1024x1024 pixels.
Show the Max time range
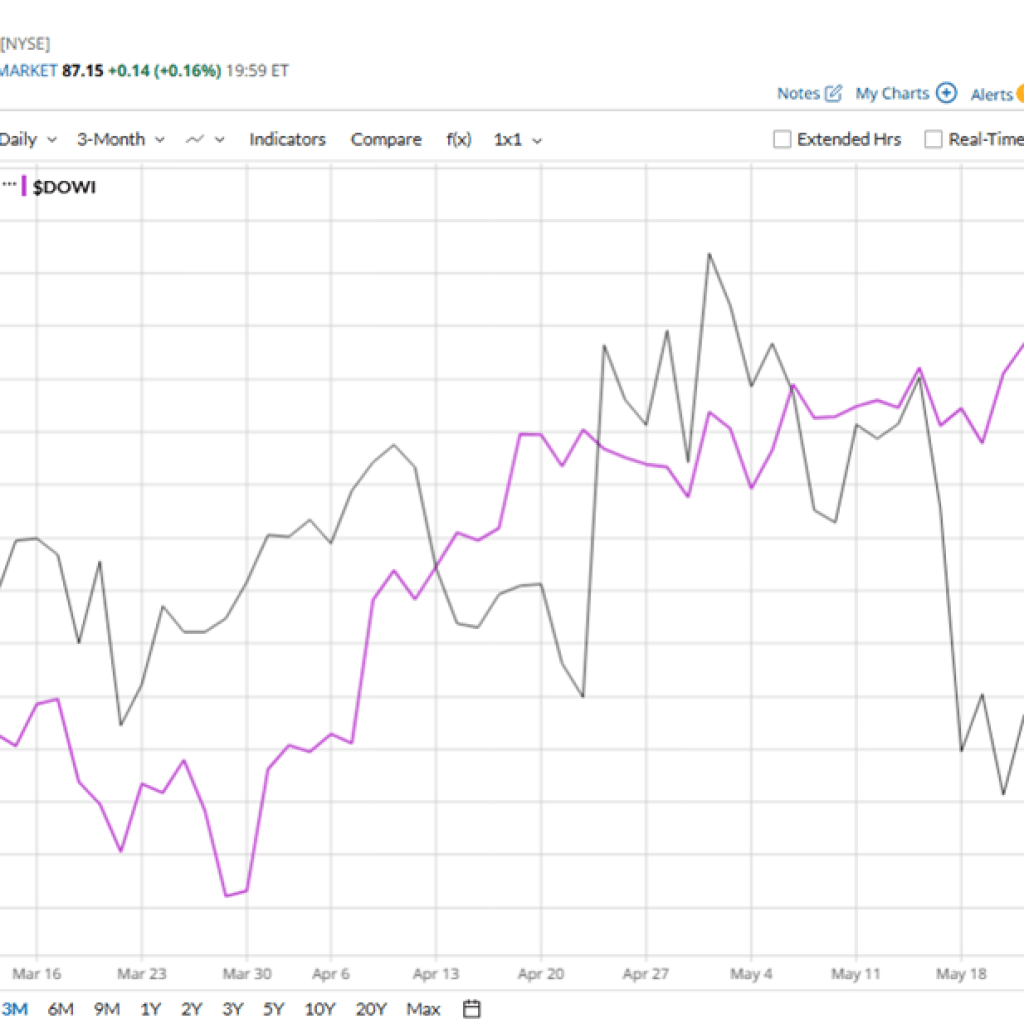[x=423, y=1009]
